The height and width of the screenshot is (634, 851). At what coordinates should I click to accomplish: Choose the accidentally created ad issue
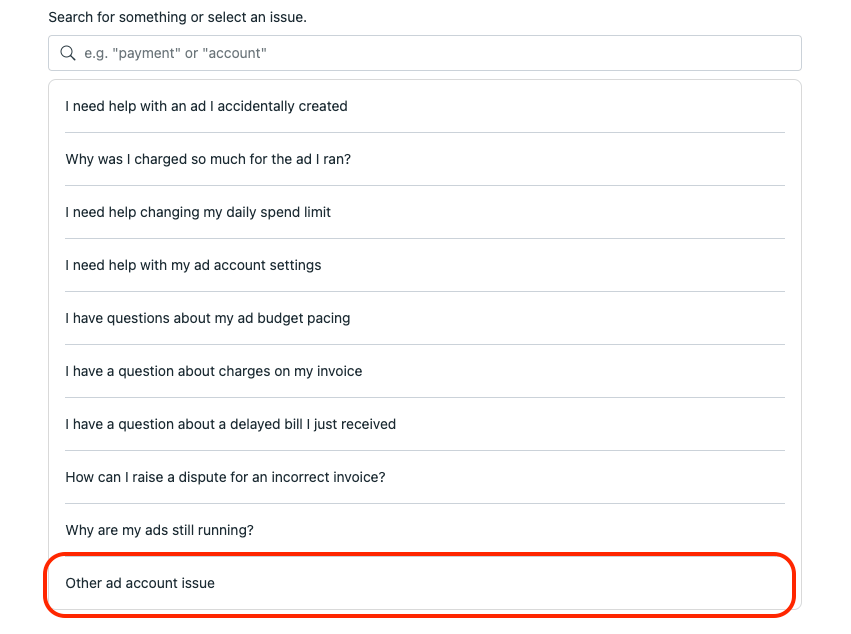click(207, 106)
